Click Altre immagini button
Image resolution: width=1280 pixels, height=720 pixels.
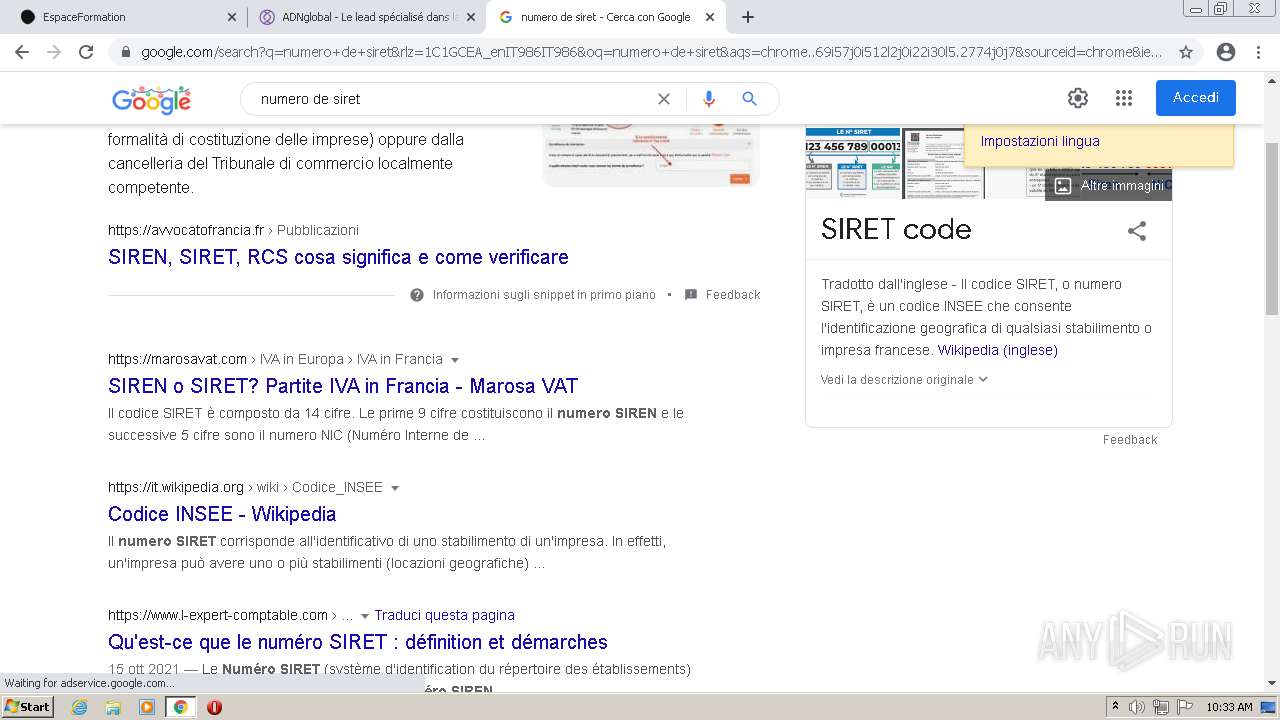tap(1109, 186)
